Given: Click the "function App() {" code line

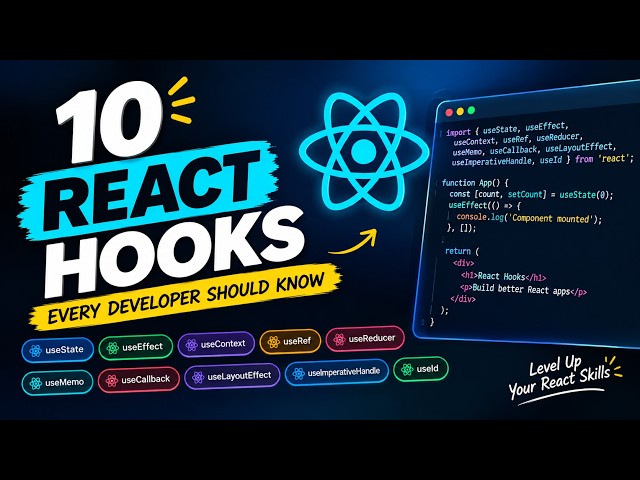Looking at the screenshot, I should 475,182.
